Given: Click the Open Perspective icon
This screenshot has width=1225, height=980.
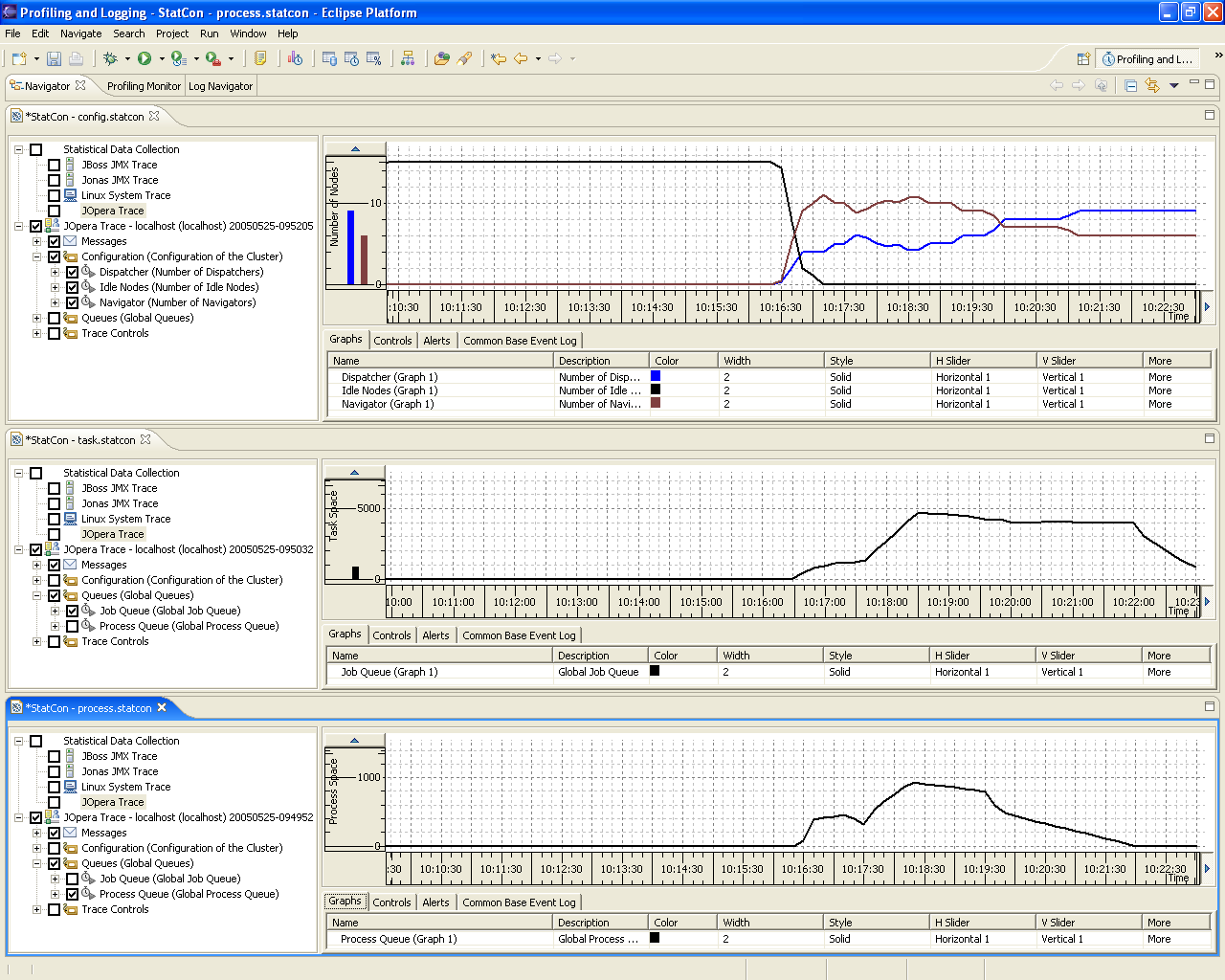Looking at the screenshot, I should coord(1083,58).
